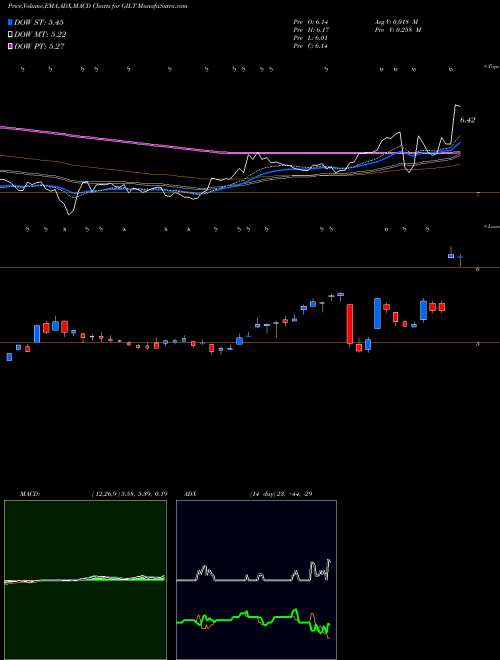Select the 'DOW MT: 5.22' legend text
The height and width of the screenshot is (660, 500).
(40, 35)
